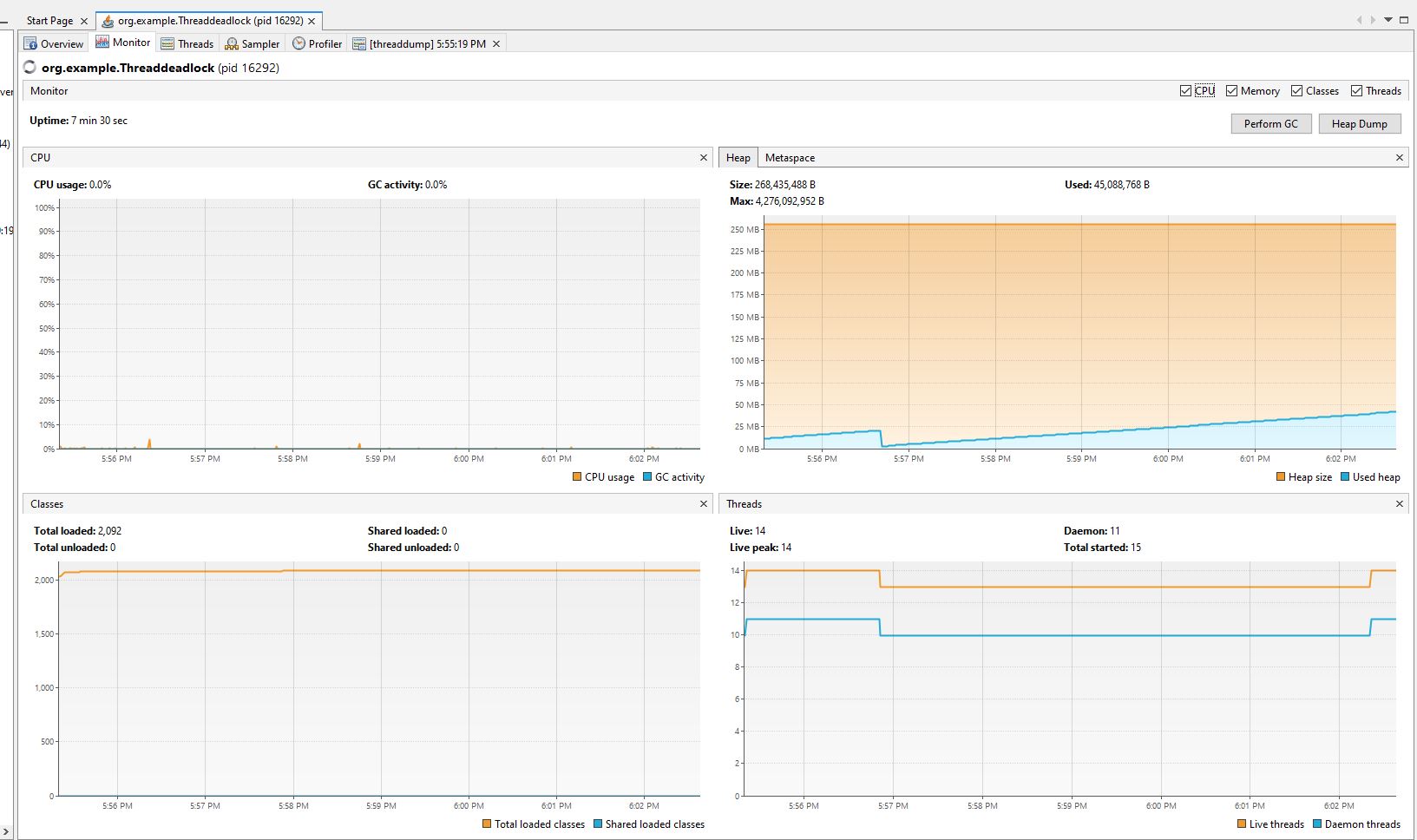Uncheck the Classes monitor checkbox
The image size is (1417, 840).
1296,90
